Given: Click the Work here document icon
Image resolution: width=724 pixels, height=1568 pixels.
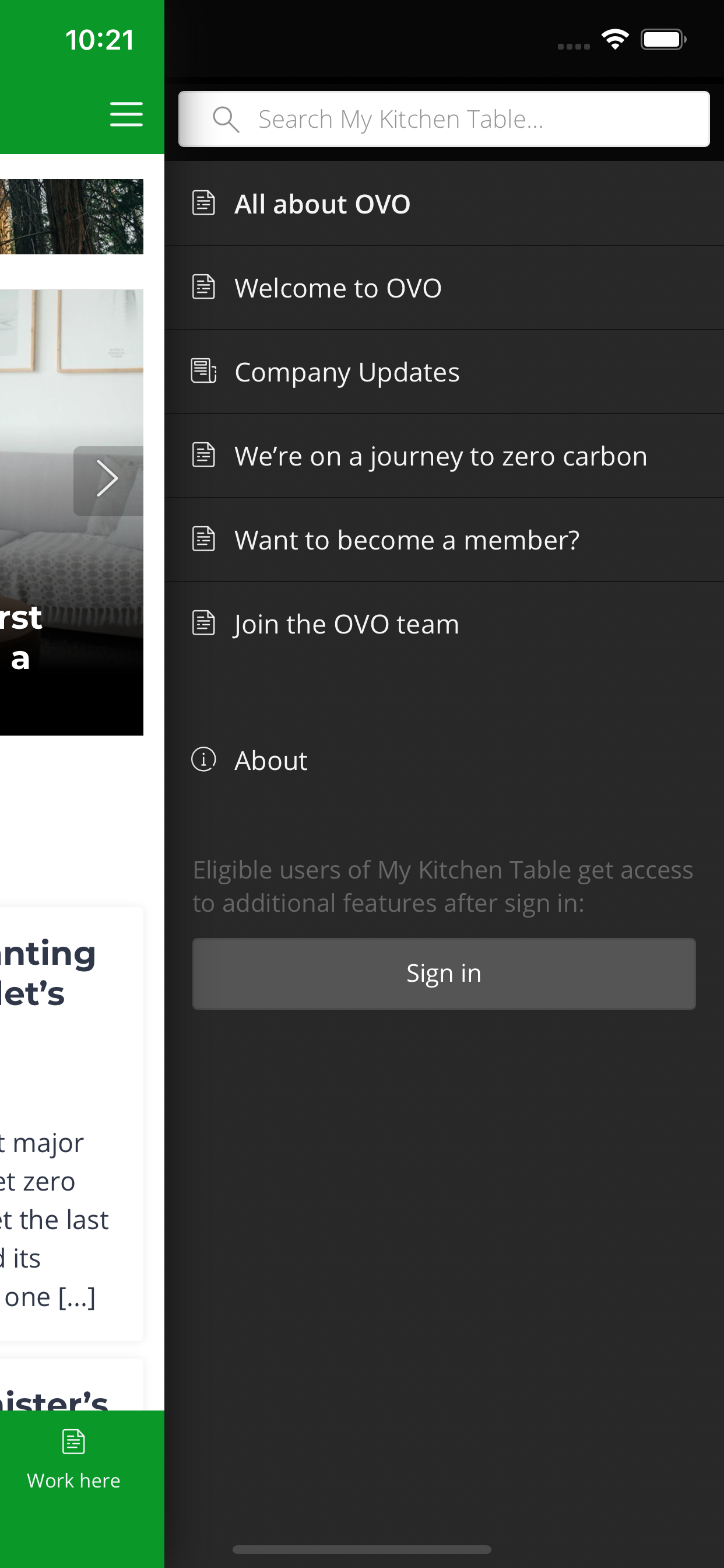Looking at the screenshot, I should tap(73, 1441).
